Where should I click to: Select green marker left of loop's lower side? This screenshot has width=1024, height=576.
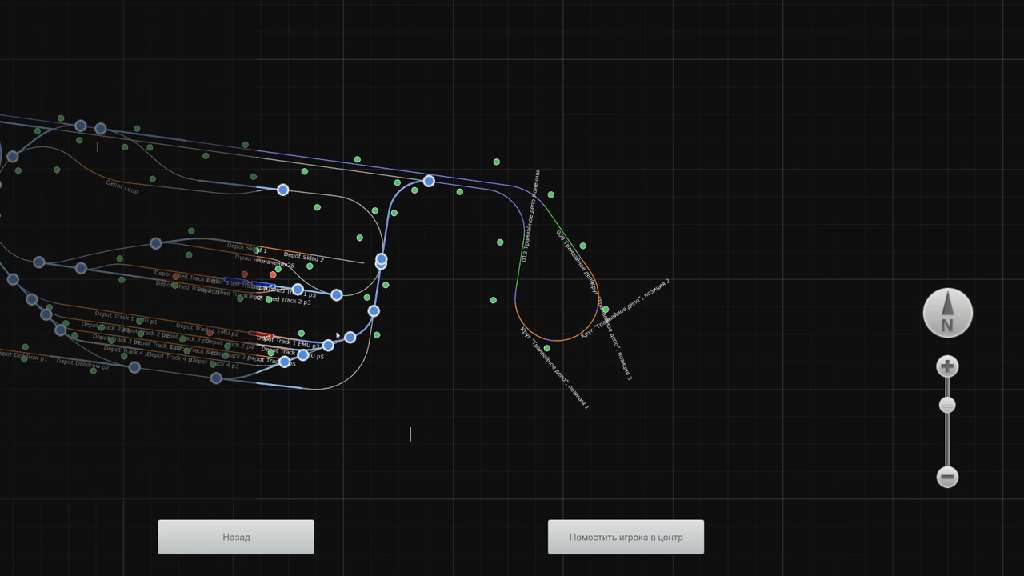pyautogui.click(x=494, y=300)
